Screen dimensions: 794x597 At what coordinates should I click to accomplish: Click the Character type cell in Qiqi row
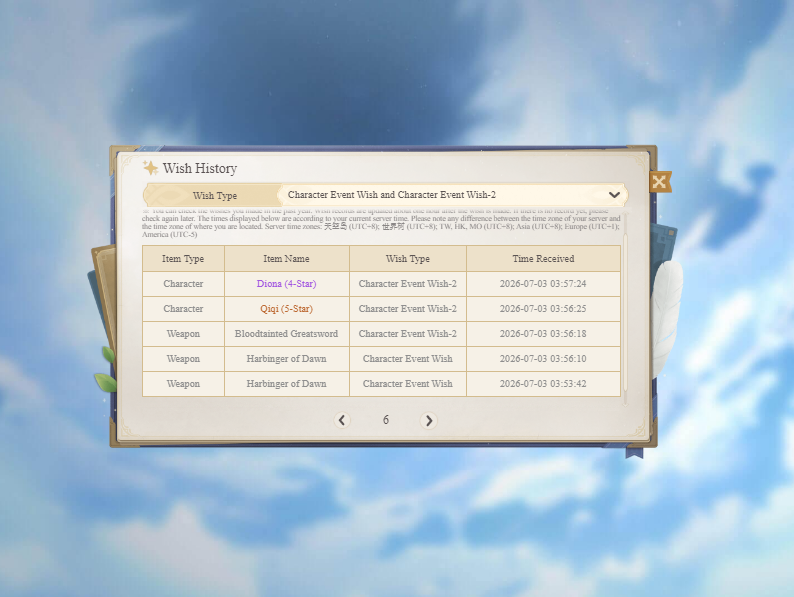(x=183, y=309)
